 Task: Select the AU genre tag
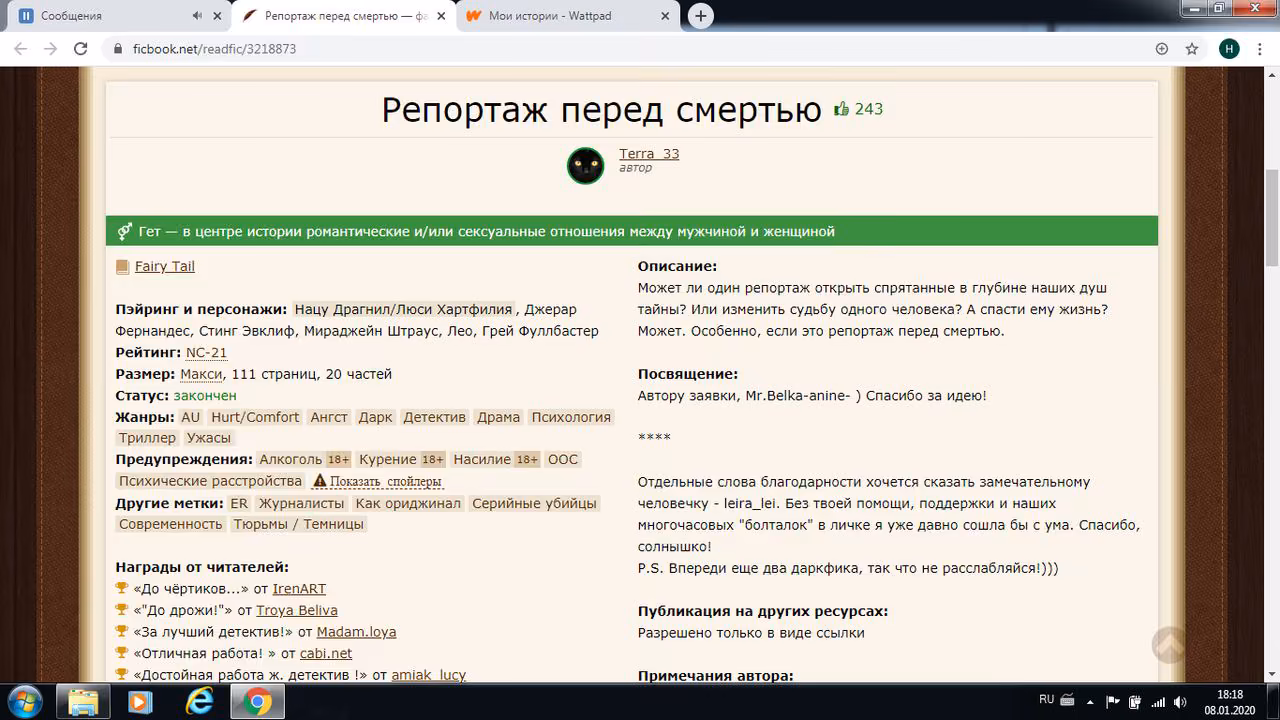[190, 417]
